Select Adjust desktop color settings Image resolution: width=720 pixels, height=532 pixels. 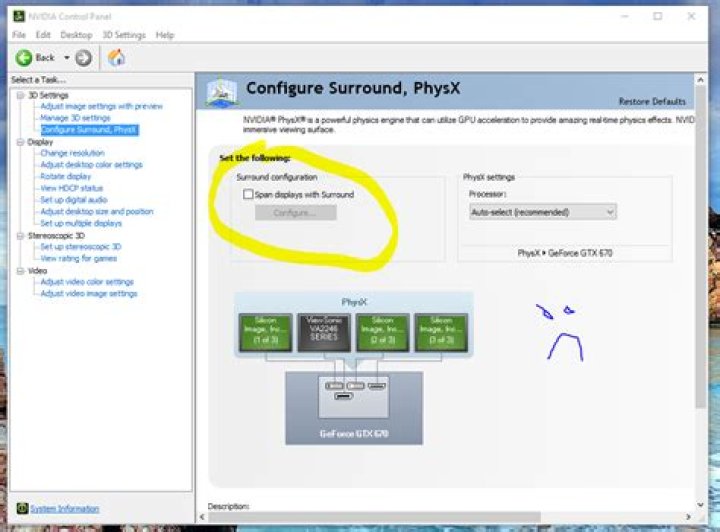click(x=91, y=164)
